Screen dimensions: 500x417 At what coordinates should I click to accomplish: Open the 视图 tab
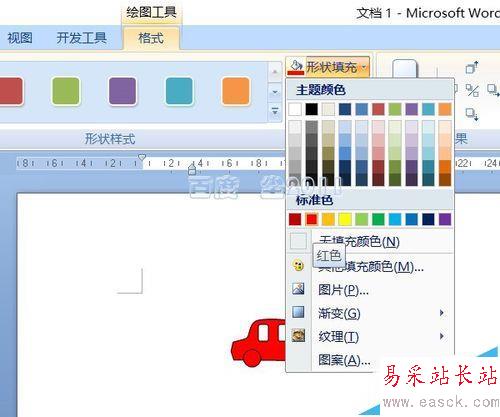[x=20, y=38]
